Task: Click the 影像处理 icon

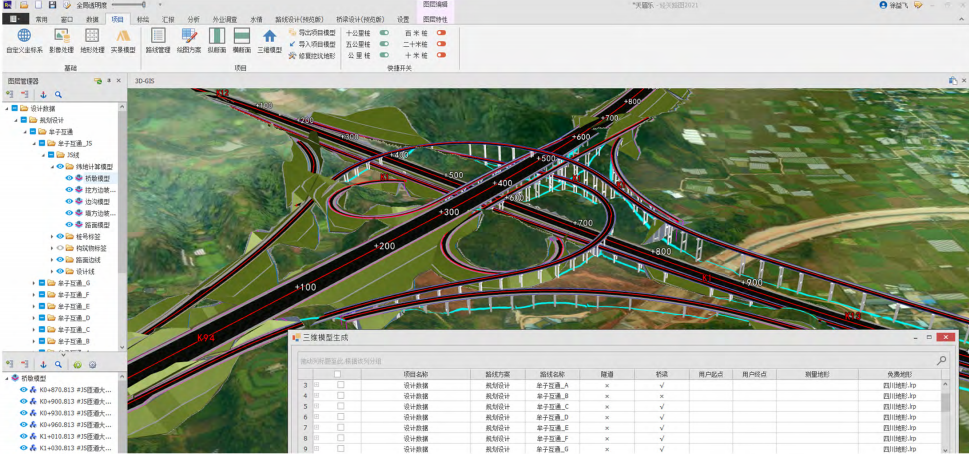Action: click(x=62, y=37)
